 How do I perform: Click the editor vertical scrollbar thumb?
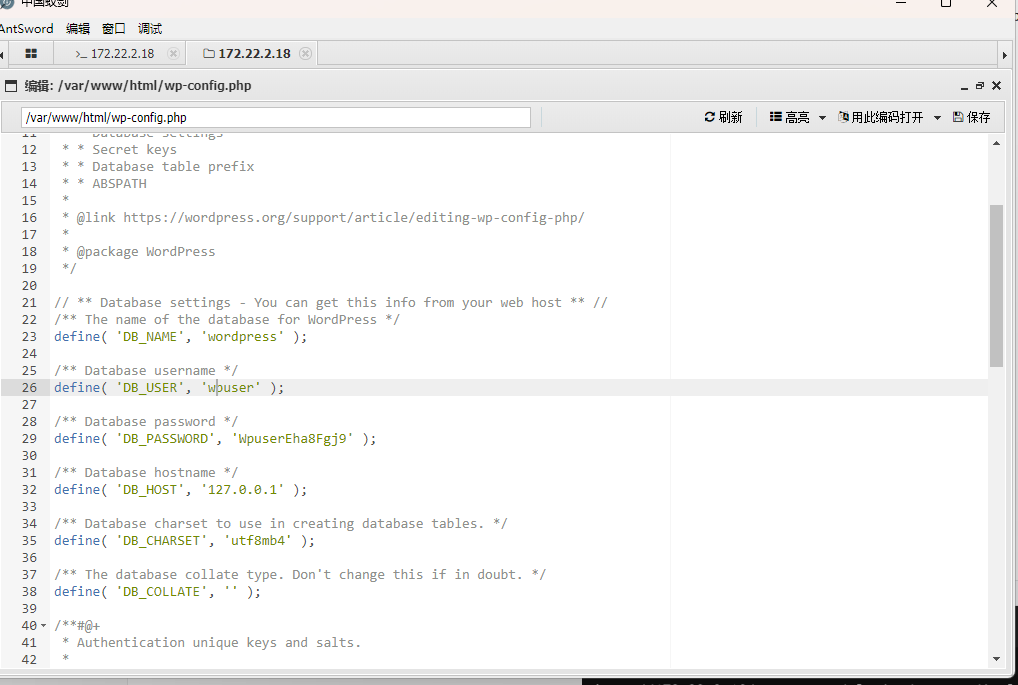[995, 285]
